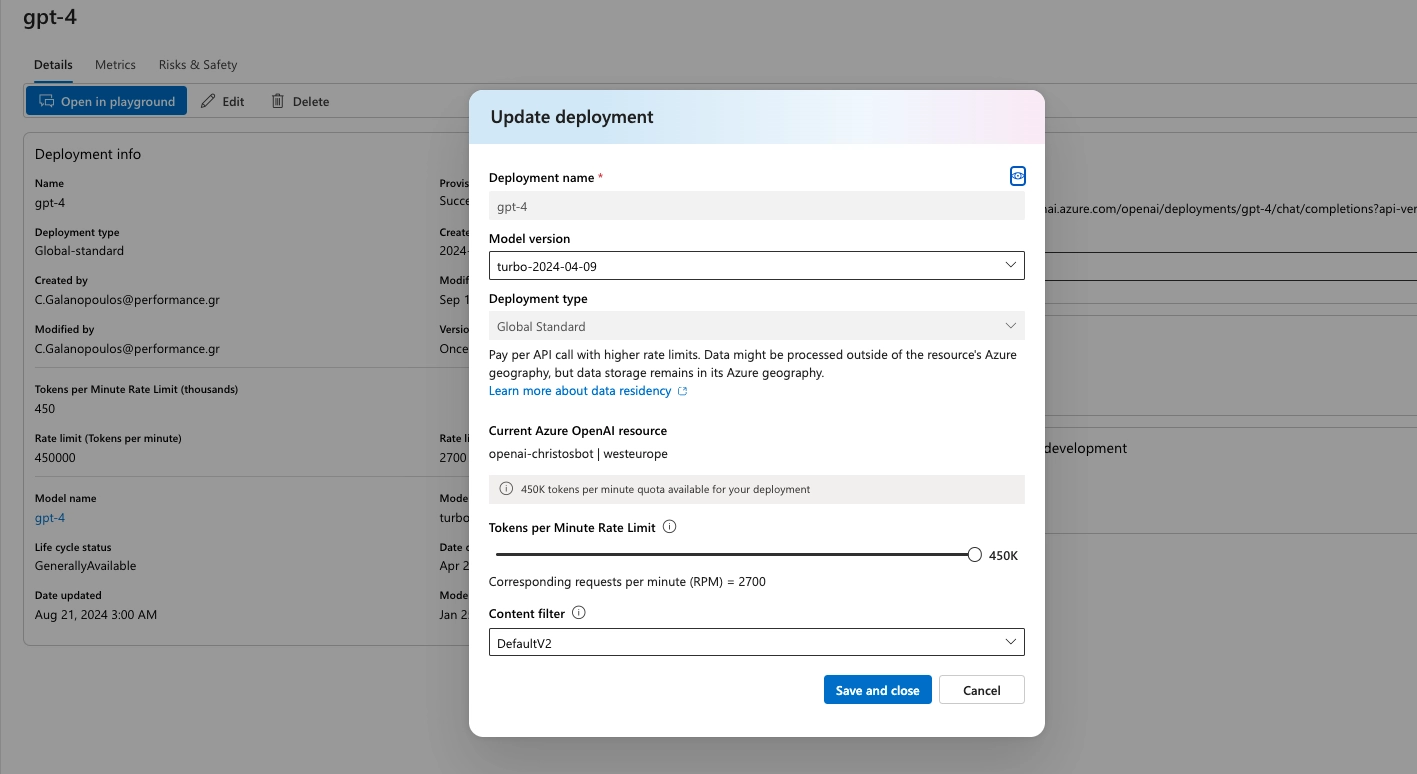
Task: Click the Tokens per Minute slider handle
Action: (975, 555)
